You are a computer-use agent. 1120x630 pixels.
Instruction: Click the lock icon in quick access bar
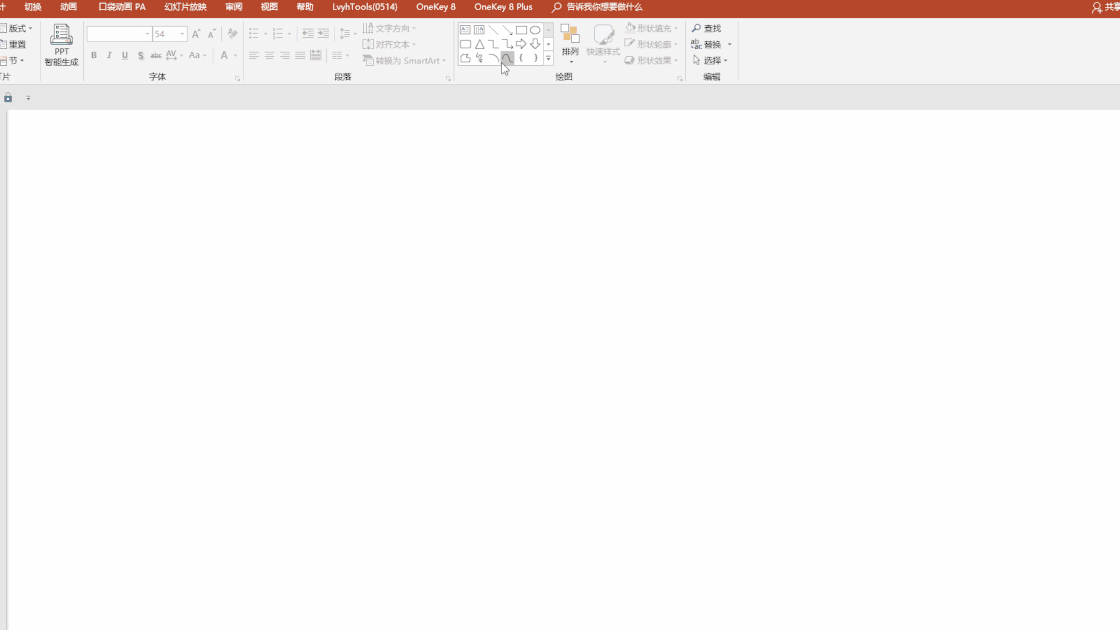[8, 97]
